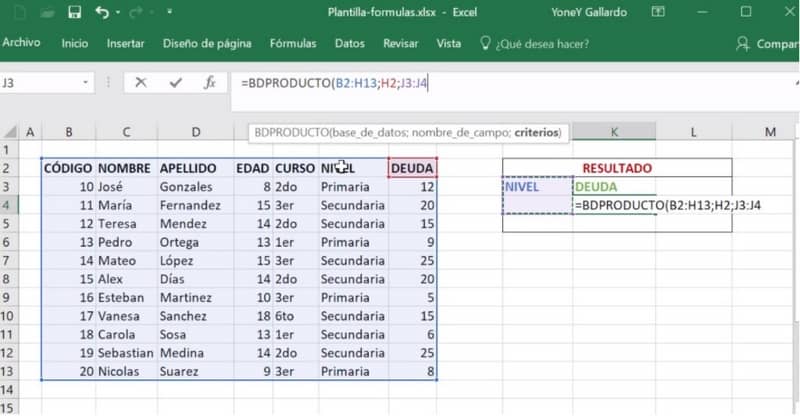Select column D header
Image resolution: width=800 pixels, height=416 pixels.
(195, 132)
